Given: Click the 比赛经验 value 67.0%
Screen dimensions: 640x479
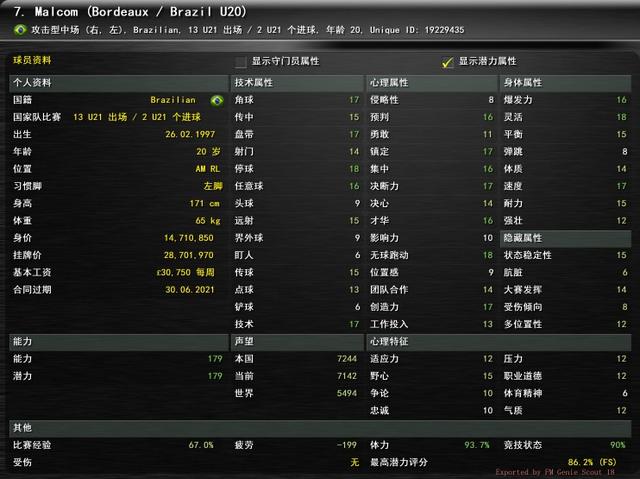Looking at the screenshot, I should 201,445.
